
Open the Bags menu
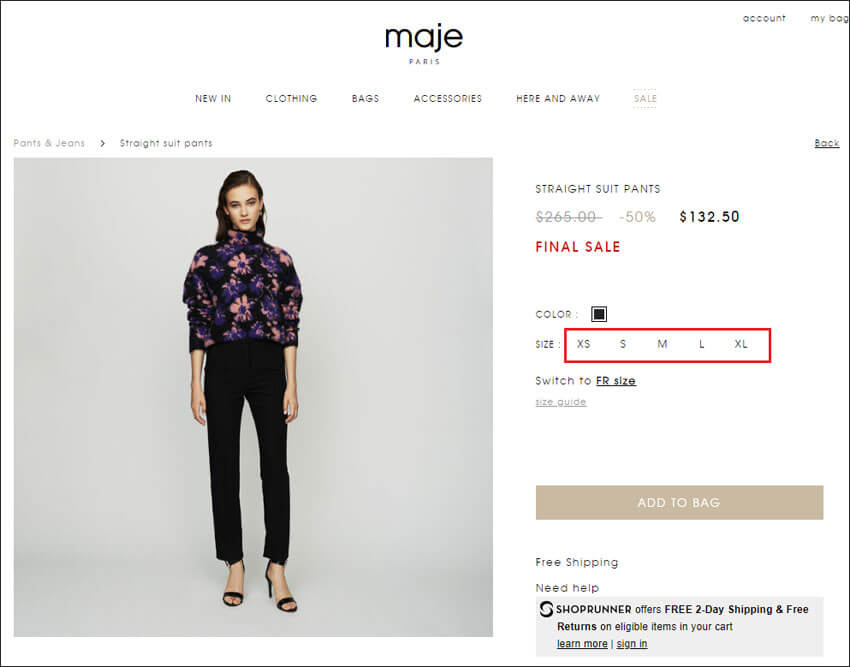pyautogui.click(x=365, y=99)
